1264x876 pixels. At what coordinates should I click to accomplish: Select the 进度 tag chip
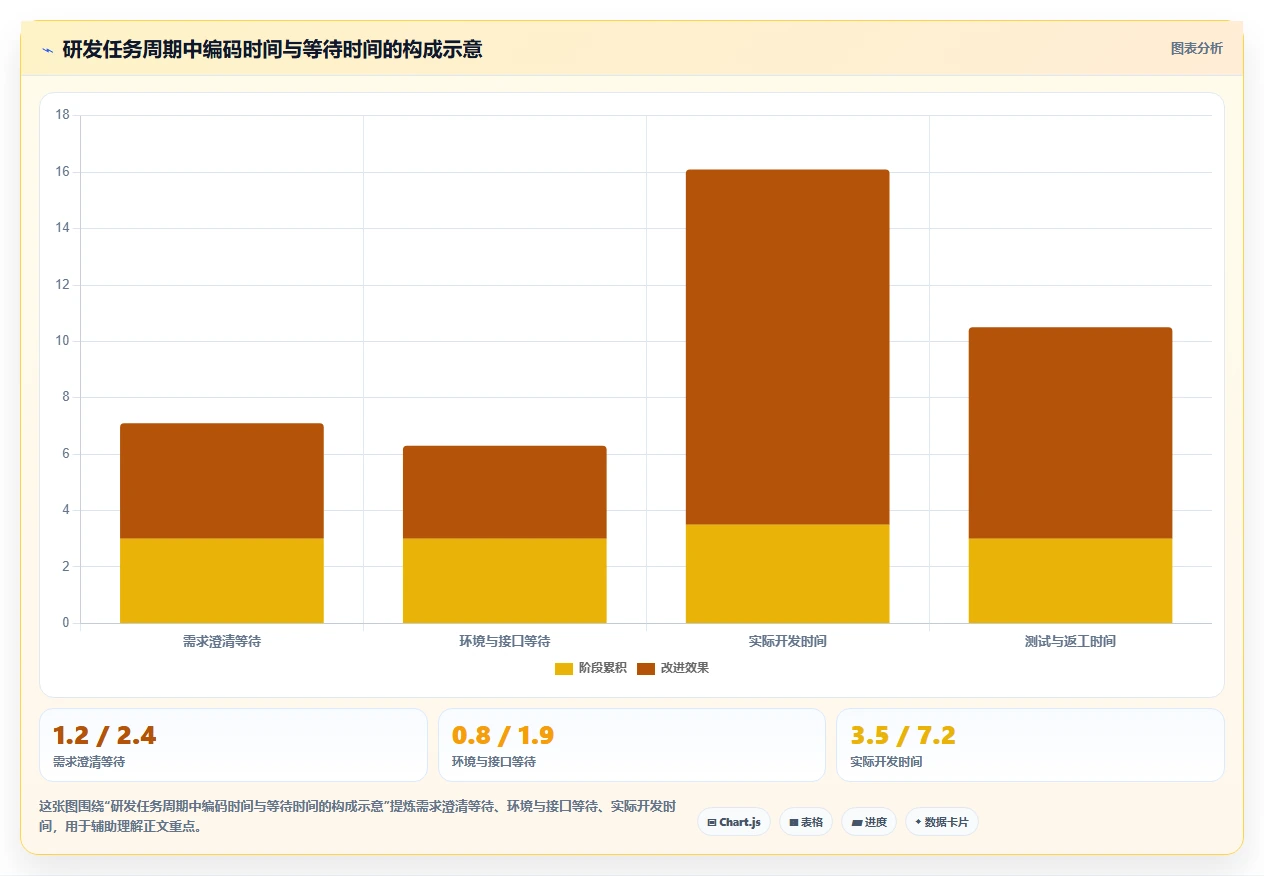869,822
